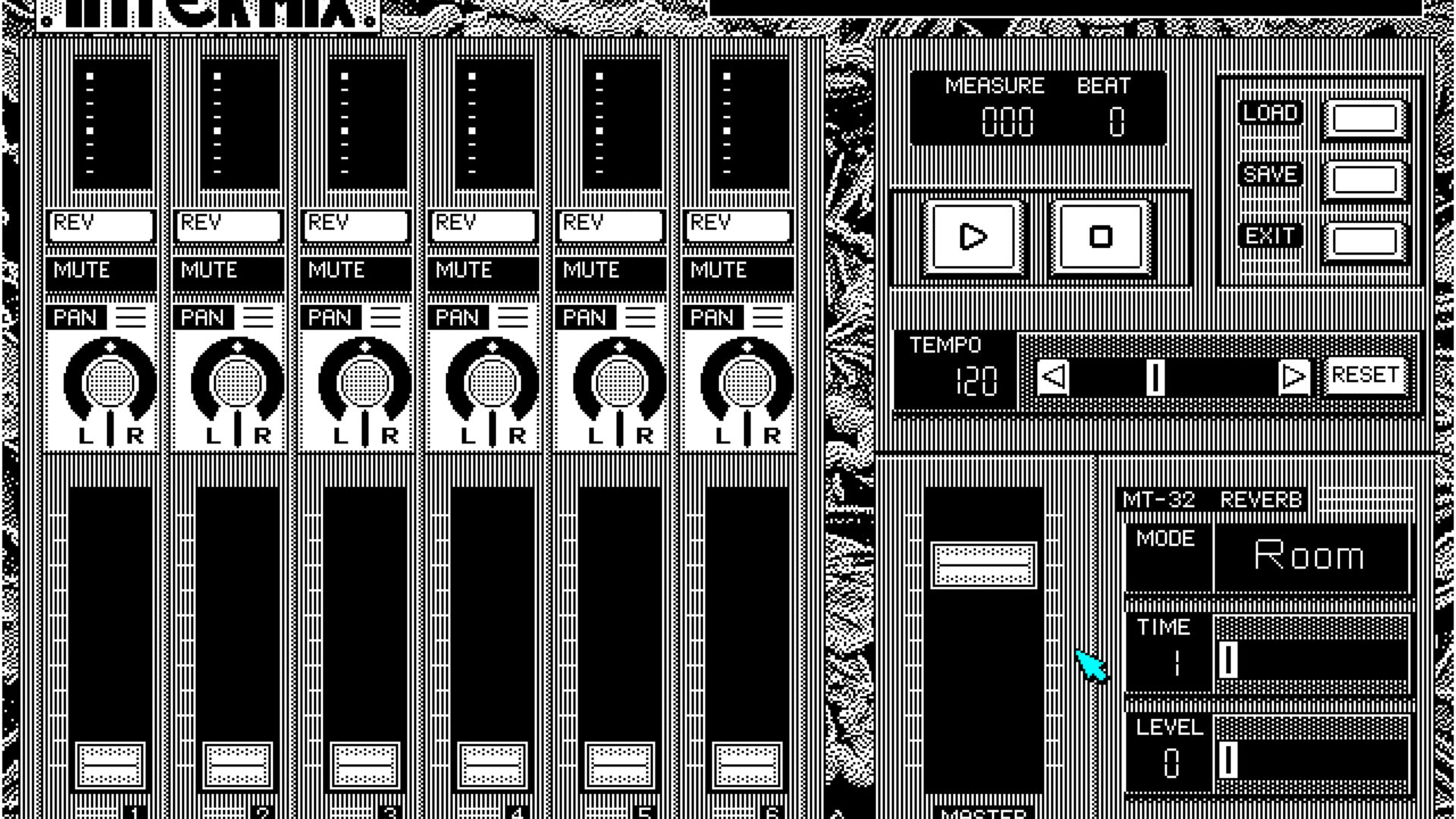Click the tempo slider handle
Image resolution: width=1456 pixels, height=819 pixels.
[x=1155, y=377]
